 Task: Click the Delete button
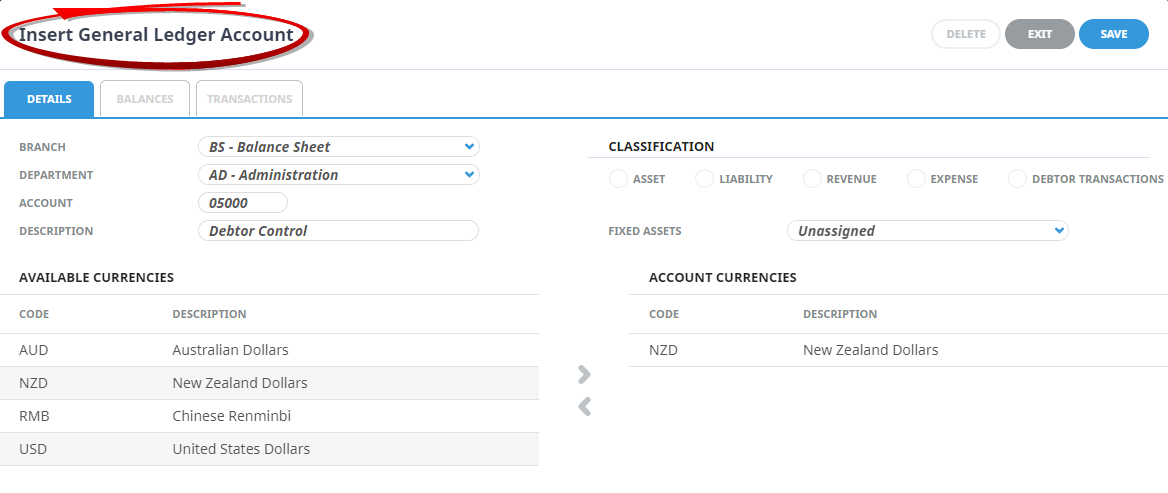(965, 34)
